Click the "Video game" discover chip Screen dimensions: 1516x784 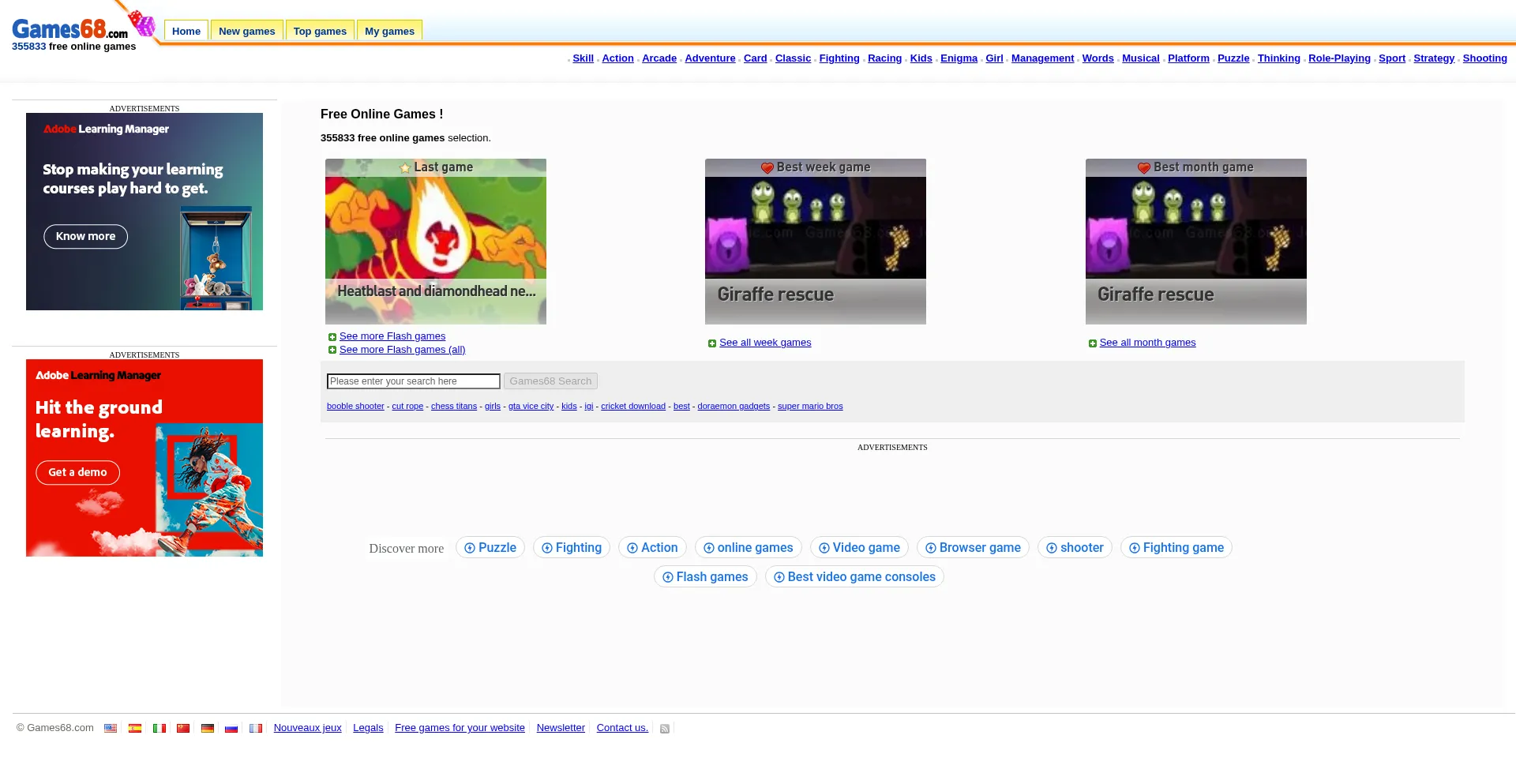click(x=859, y=548)
